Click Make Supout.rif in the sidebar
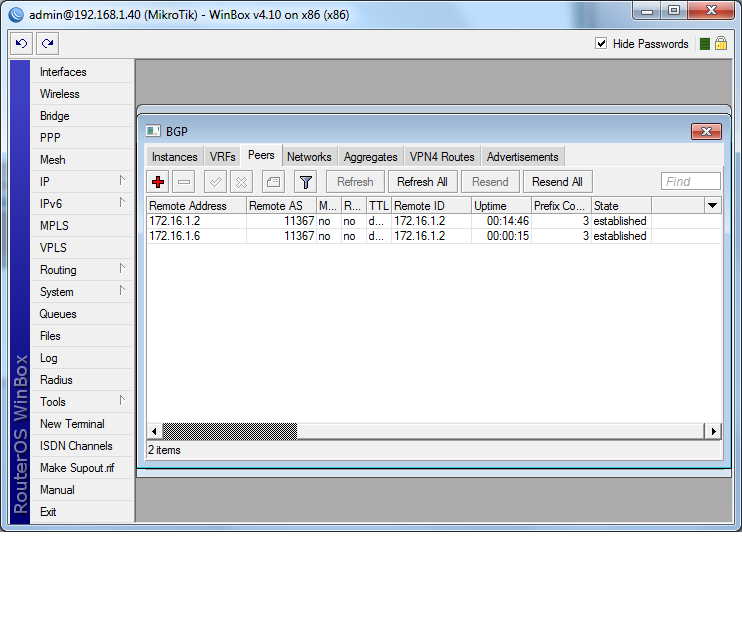The height and width of the screenshot is (644, 742). point(77,468)
